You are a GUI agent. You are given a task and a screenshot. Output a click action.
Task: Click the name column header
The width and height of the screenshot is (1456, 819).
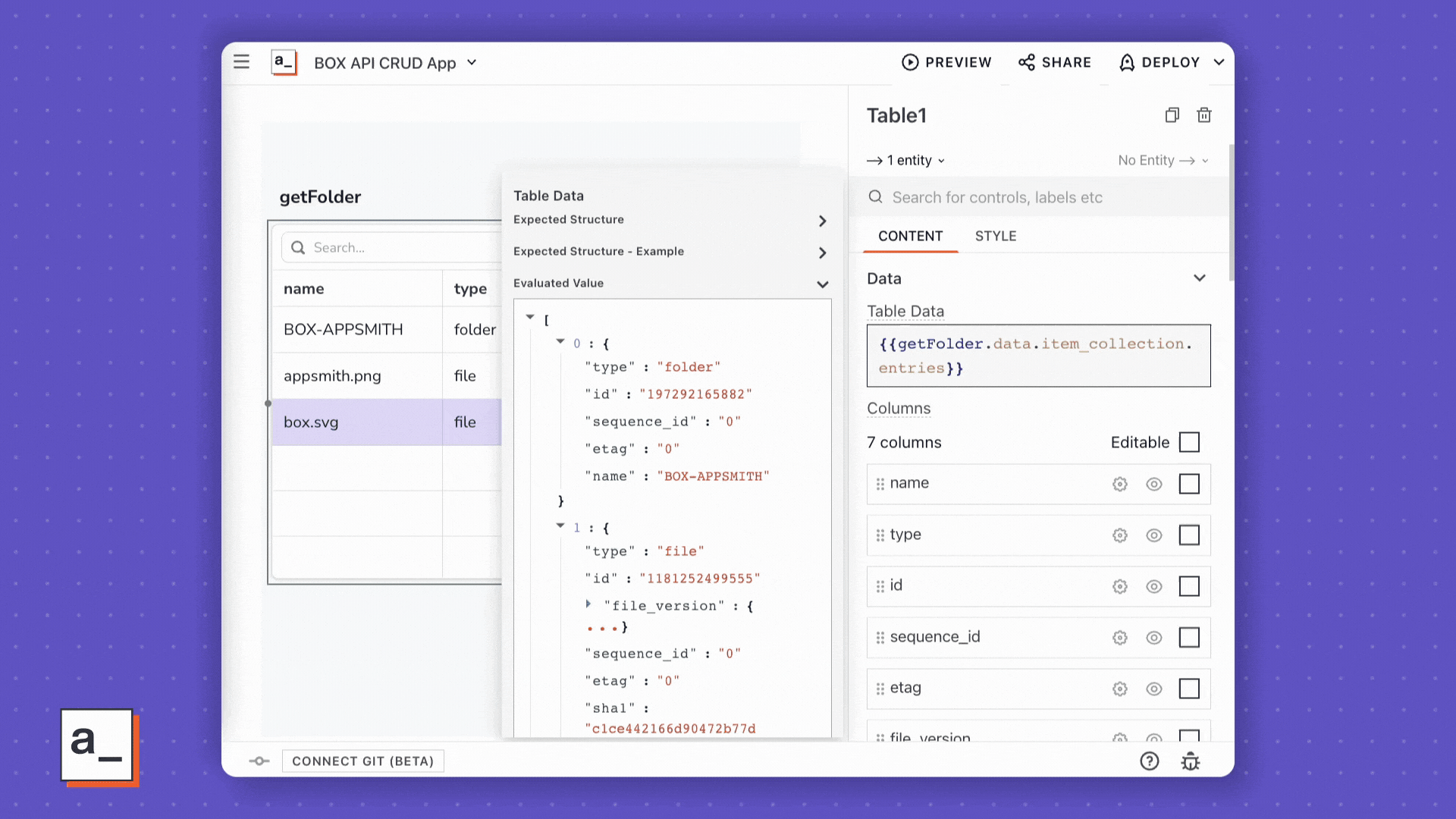point(357,289)
